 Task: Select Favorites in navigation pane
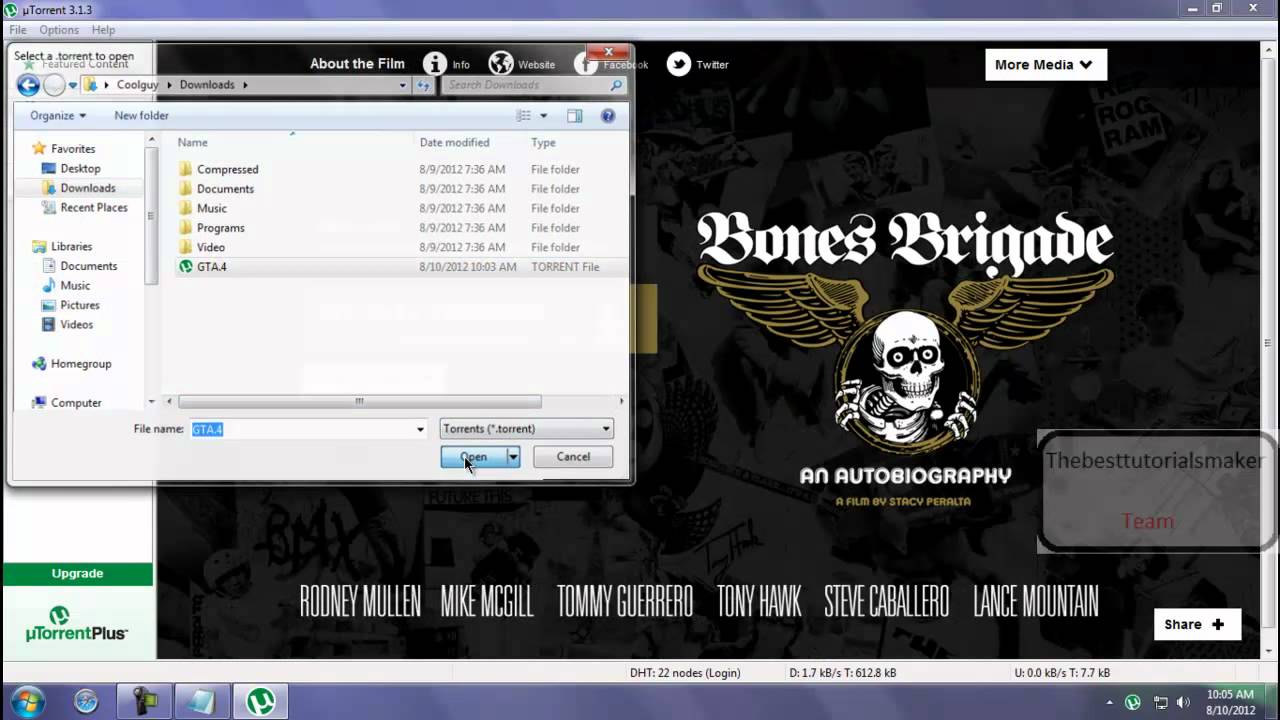coord(72,149)
